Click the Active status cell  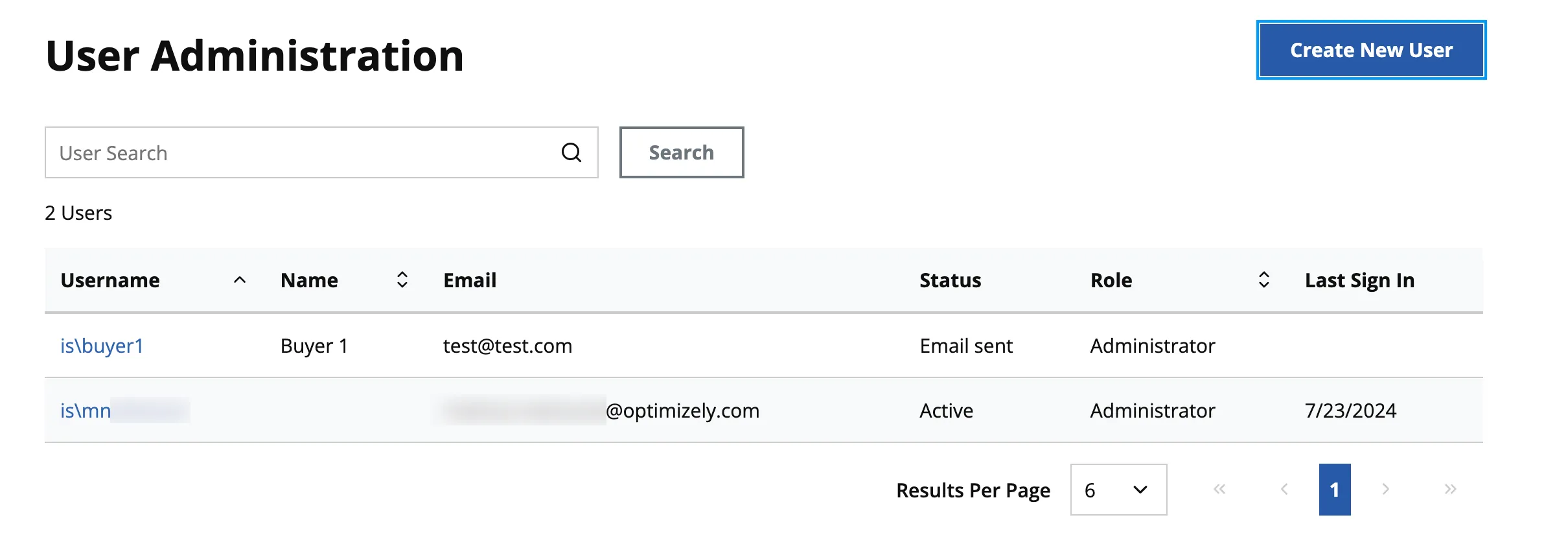[946, 410]
